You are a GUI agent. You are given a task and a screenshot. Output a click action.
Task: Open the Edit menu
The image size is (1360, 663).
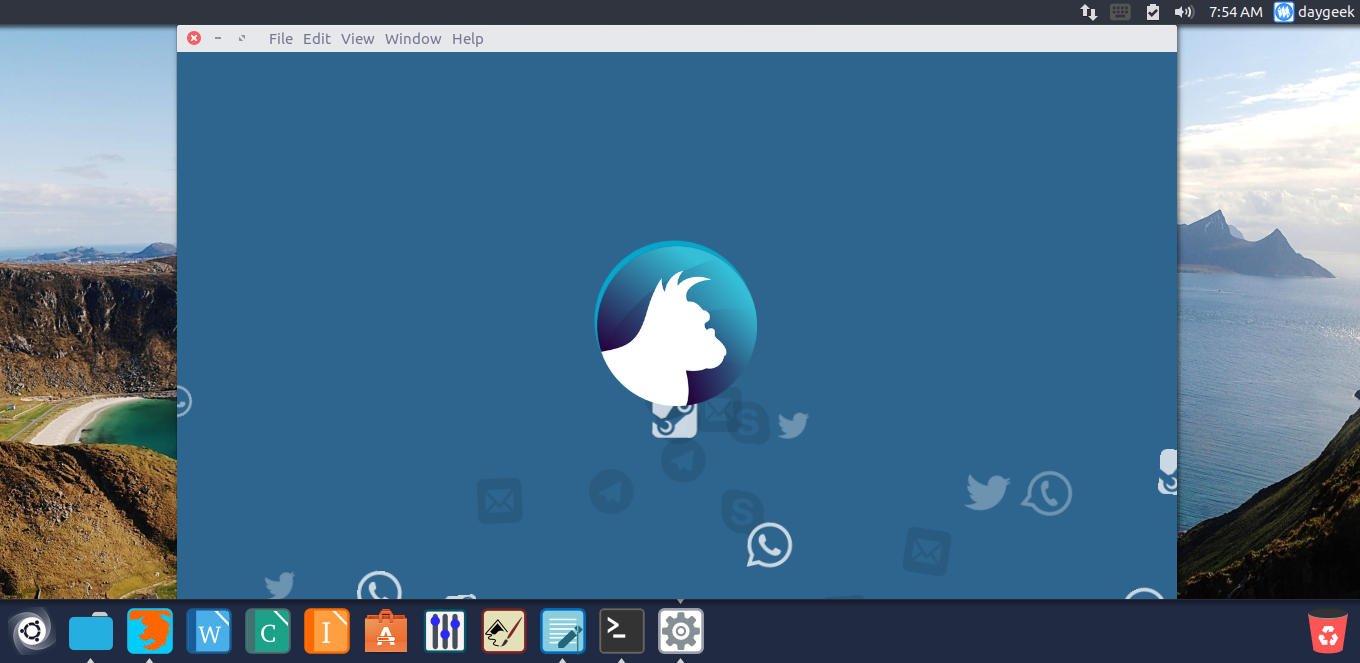[317, 39]
